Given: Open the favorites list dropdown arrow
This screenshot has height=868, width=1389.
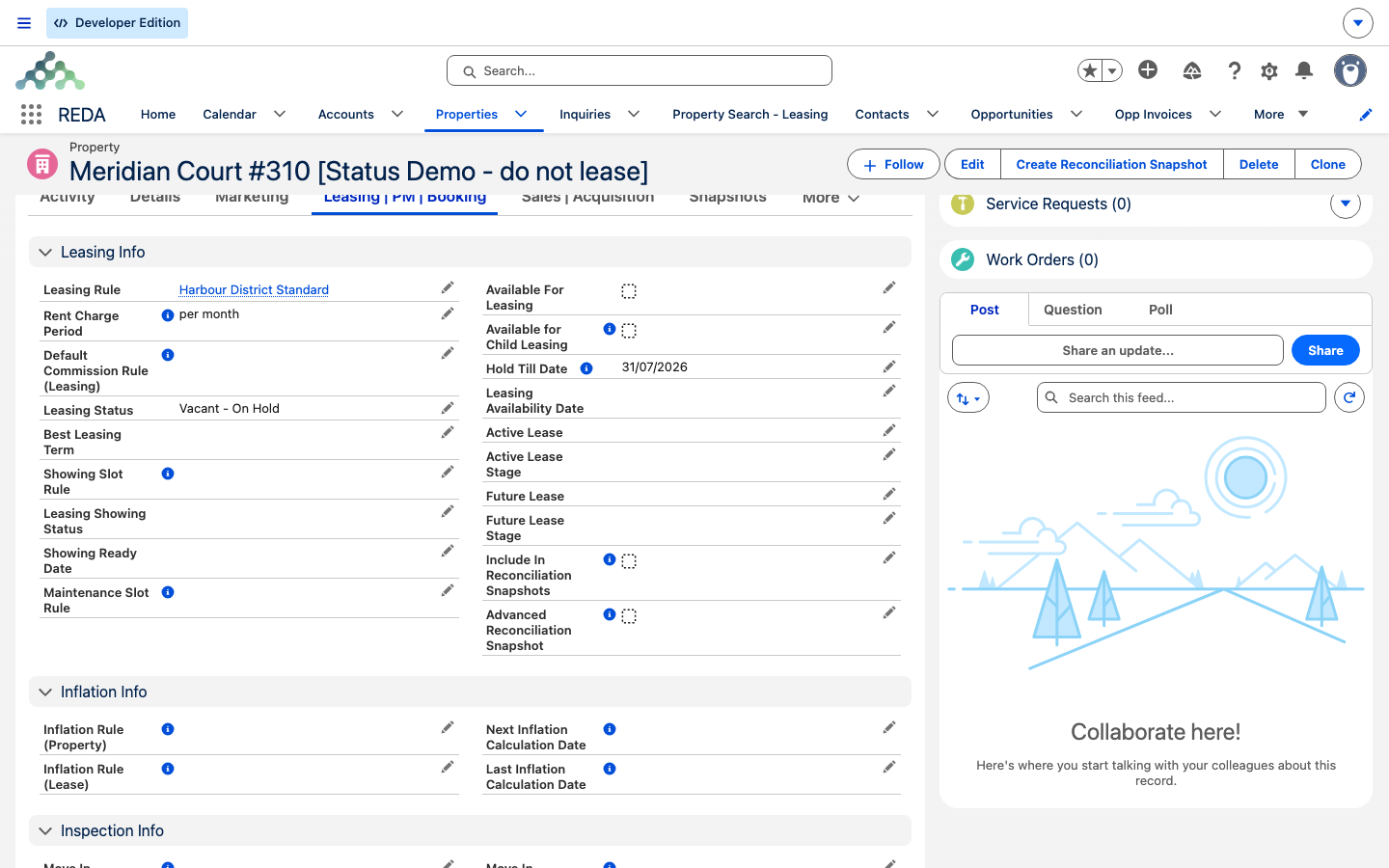Looking at the screenshot, I should click(1112, 70).
